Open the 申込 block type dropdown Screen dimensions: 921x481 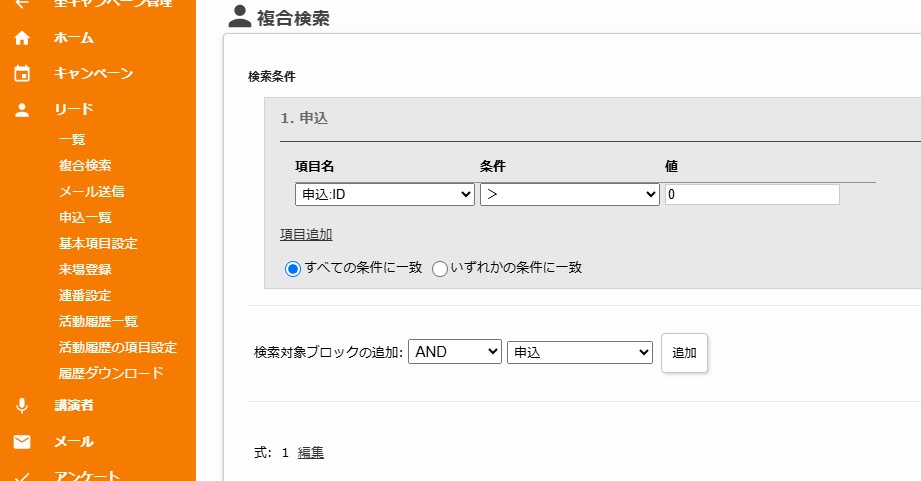pyautogui.click(x=580, y=352)
